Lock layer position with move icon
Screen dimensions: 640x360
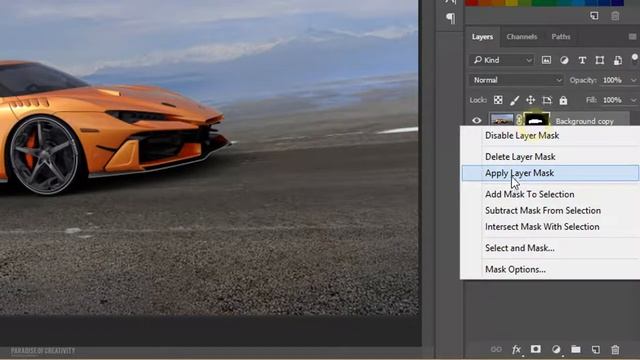coord(530,100)
